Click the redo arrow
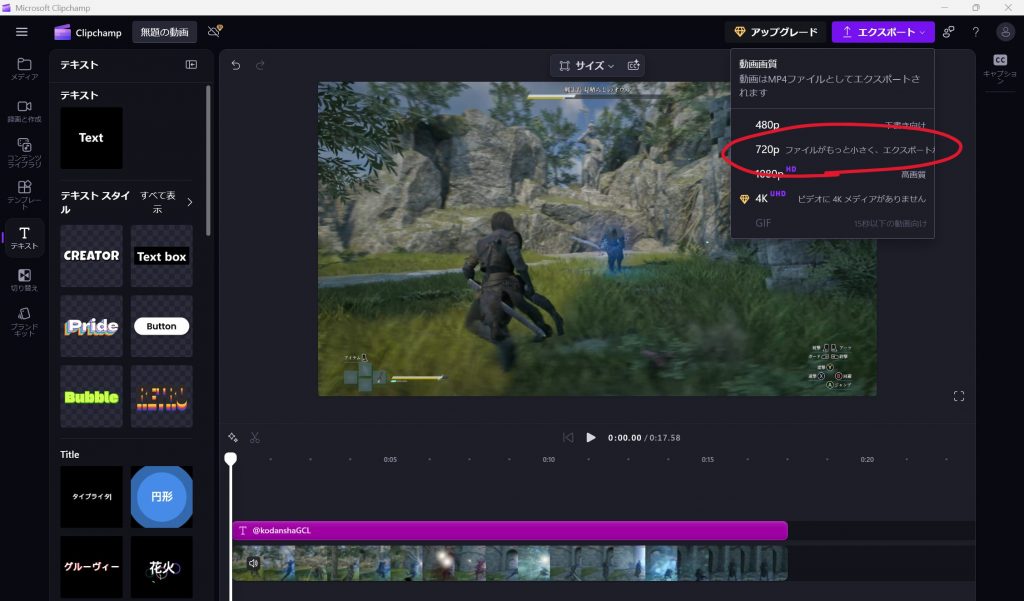 click(x=260, y=65)
